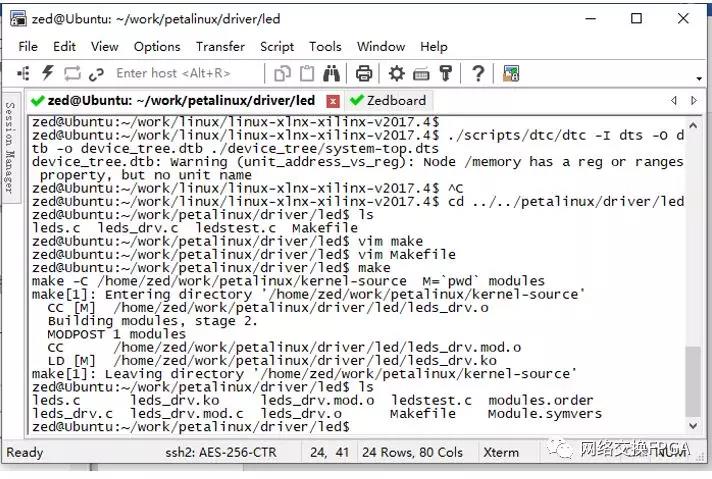Screen dimensions: 712x479
Task: Open the Session Manager toolbar icon
Action: click(23, 73)
